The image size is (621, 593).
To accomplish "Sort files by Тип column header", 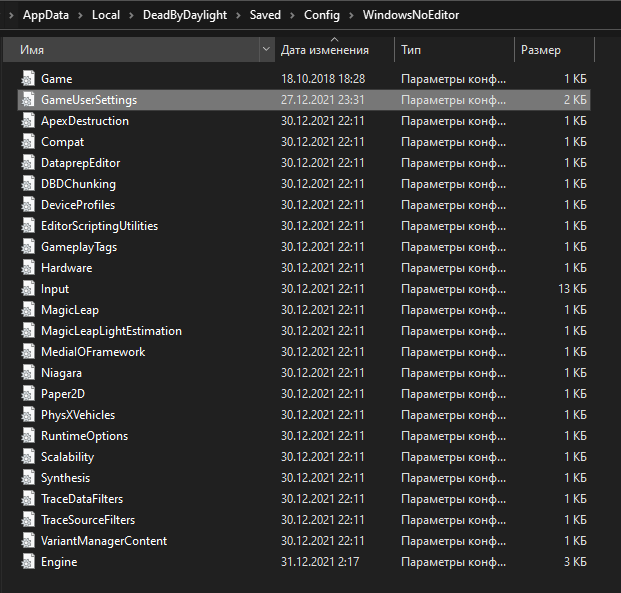I will [x=411, y=50].
